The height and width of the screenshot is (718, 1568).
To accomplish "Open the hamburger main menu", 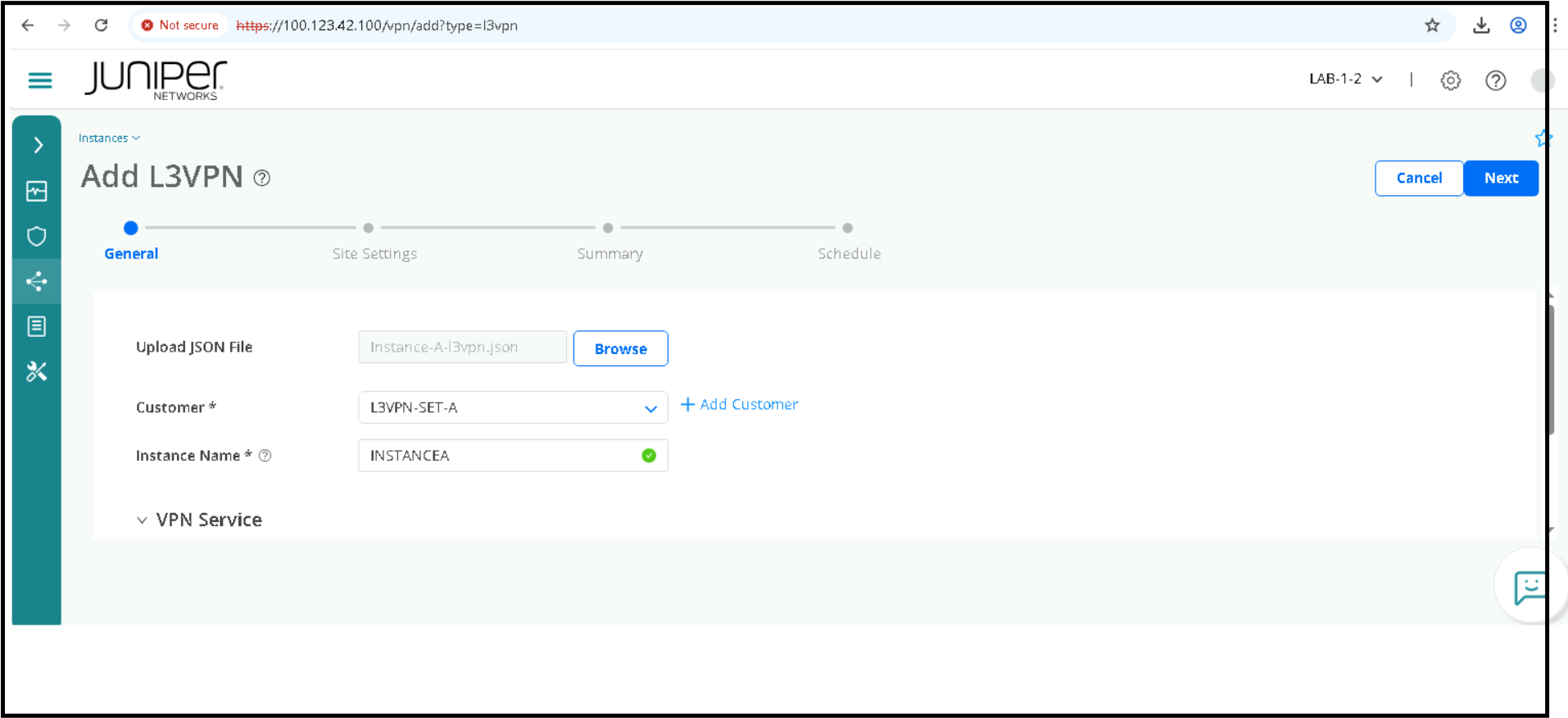I will (40, 80).
